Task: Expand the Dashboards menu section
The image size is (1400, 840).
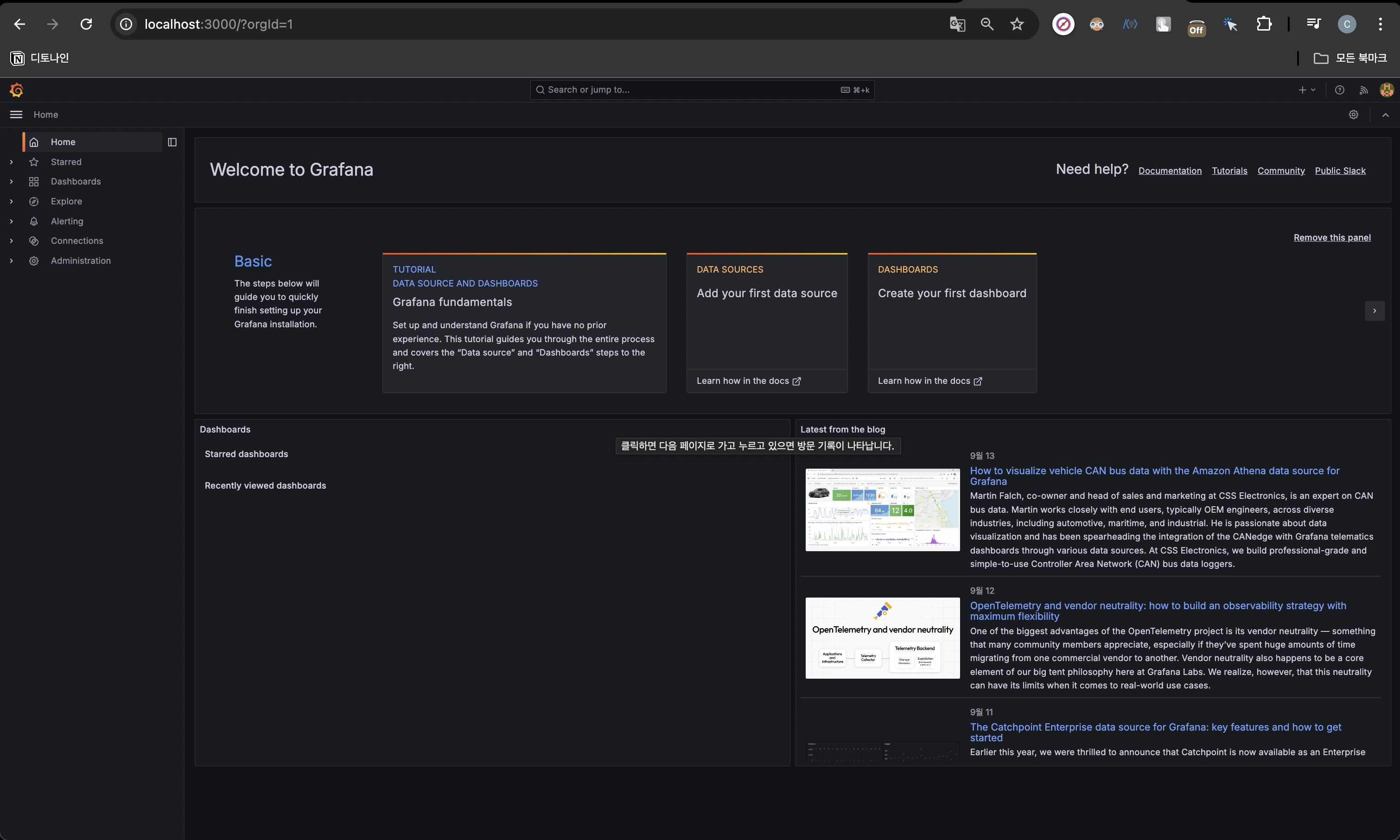Action: pos(11,182)
